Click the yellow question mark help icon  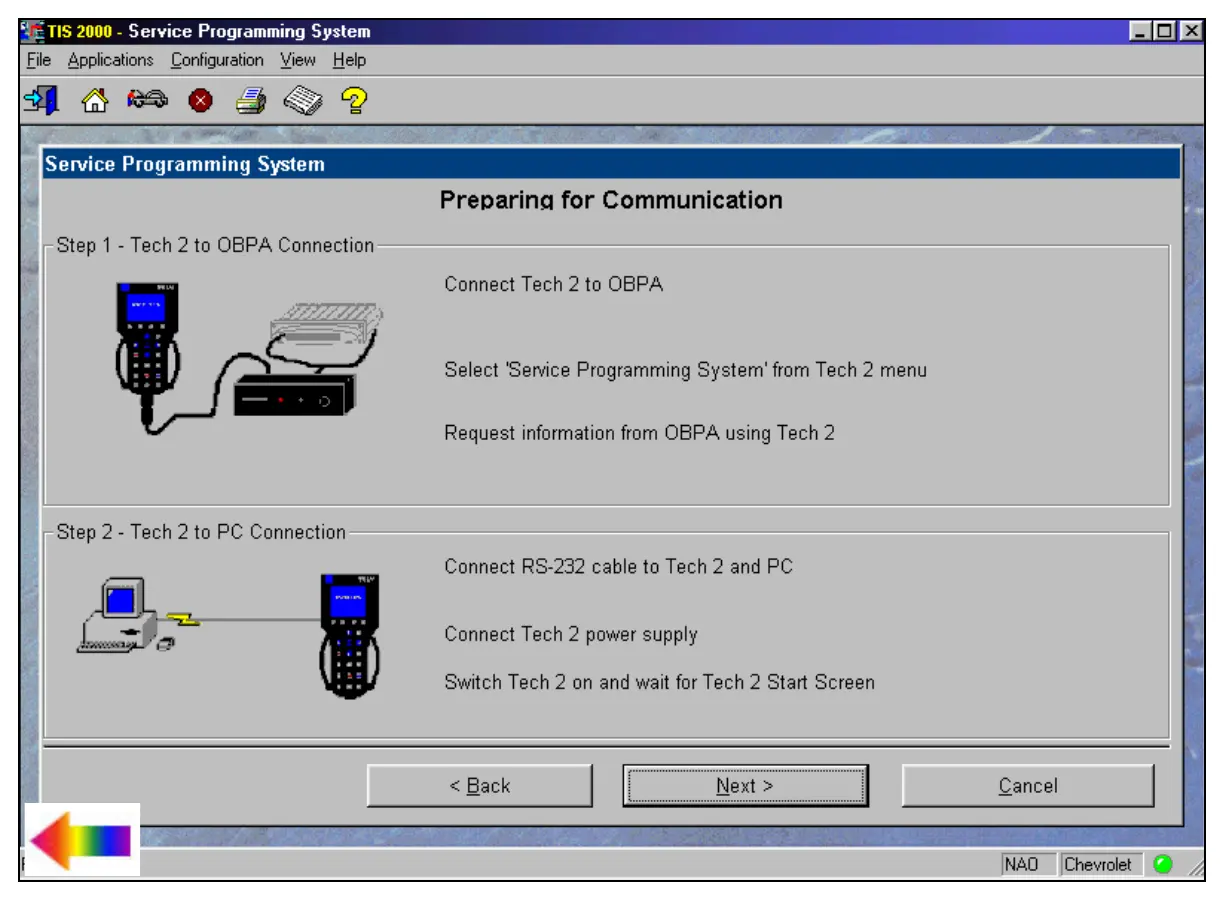[353, 100]
